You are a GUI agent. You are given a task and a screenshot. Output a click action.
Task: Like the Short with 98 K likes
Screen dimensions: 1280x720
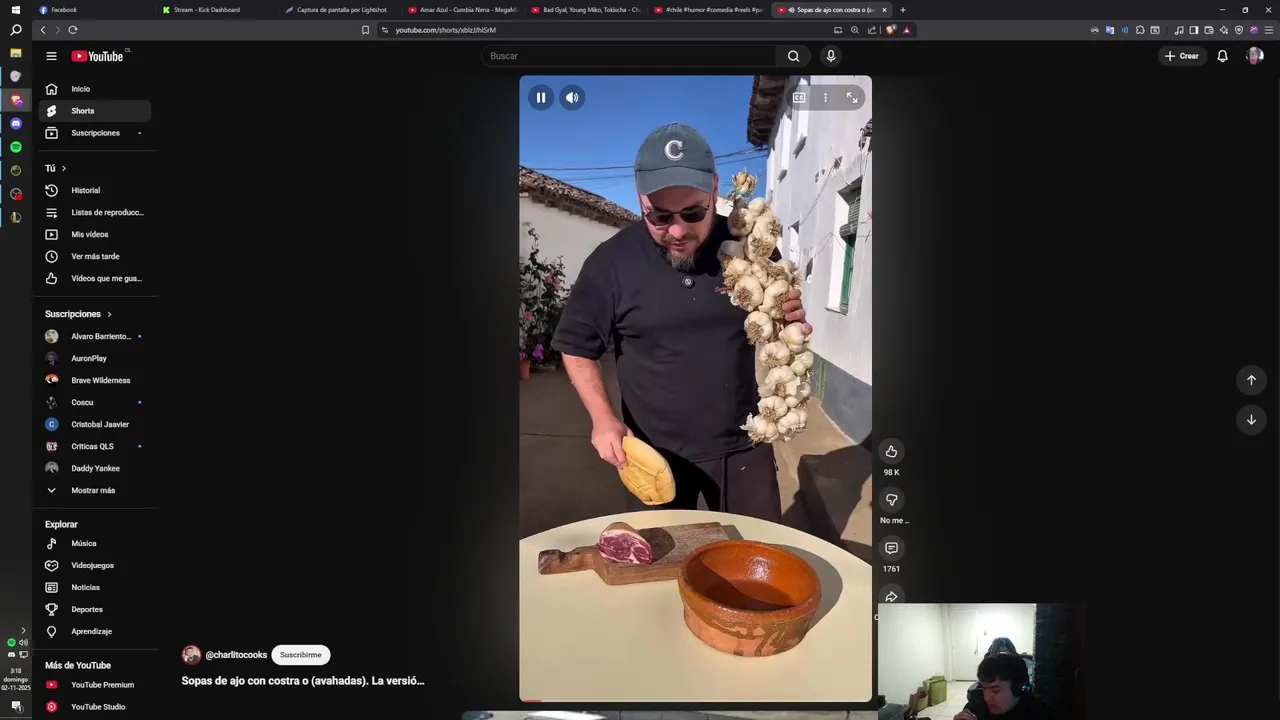click(x=891, y=451)
